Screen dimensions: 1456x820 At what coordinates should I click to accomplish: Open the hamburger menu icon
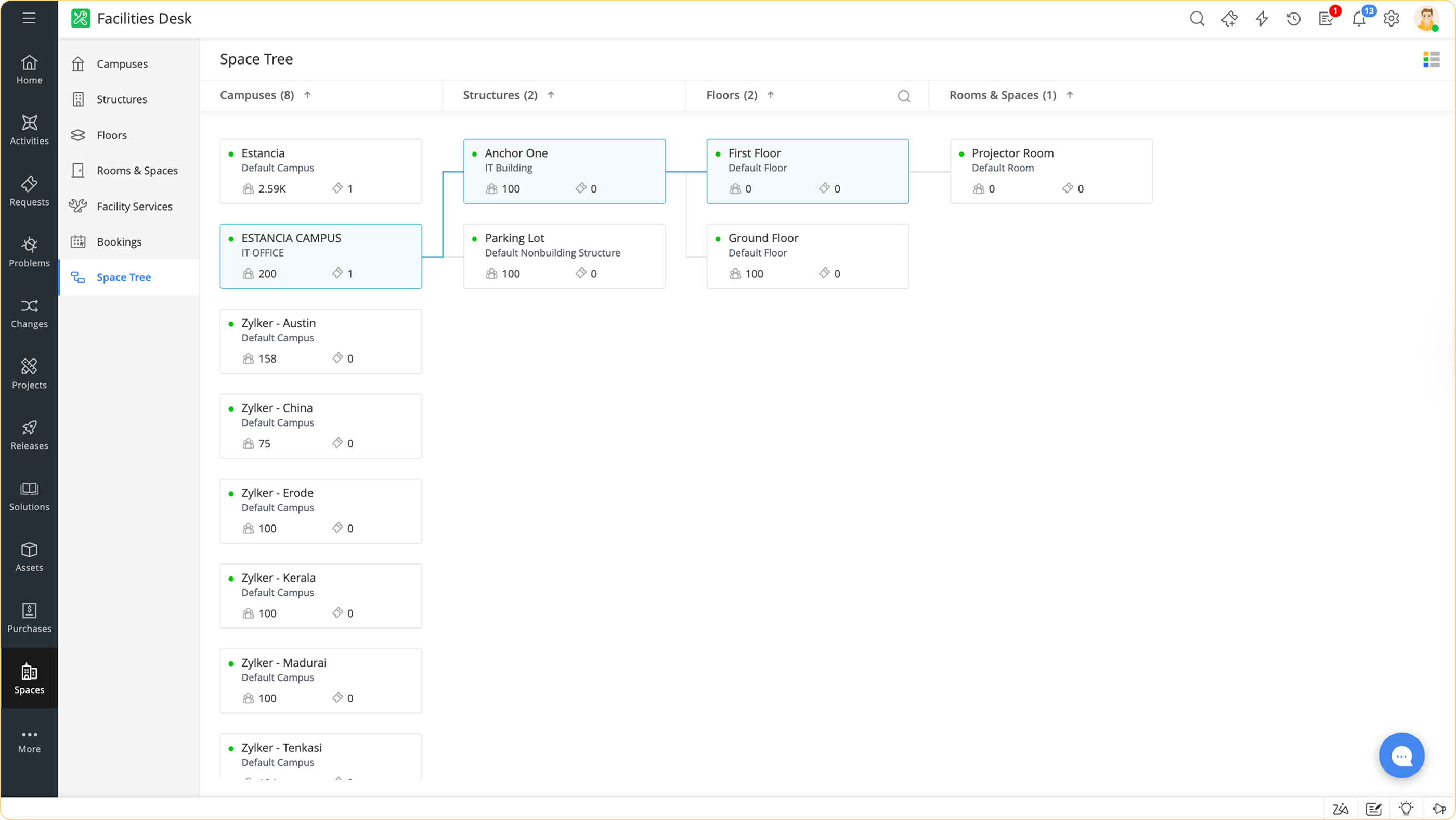pos(29,18)
